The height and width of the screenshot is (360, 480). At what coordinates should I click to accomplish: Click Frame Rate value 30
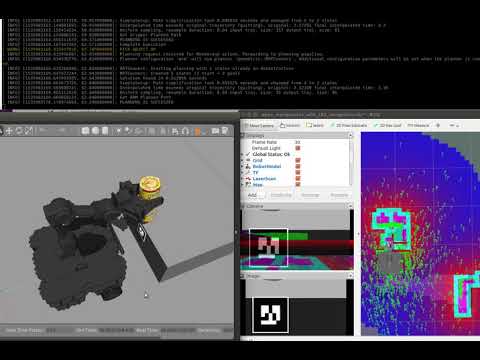point(297,142)
